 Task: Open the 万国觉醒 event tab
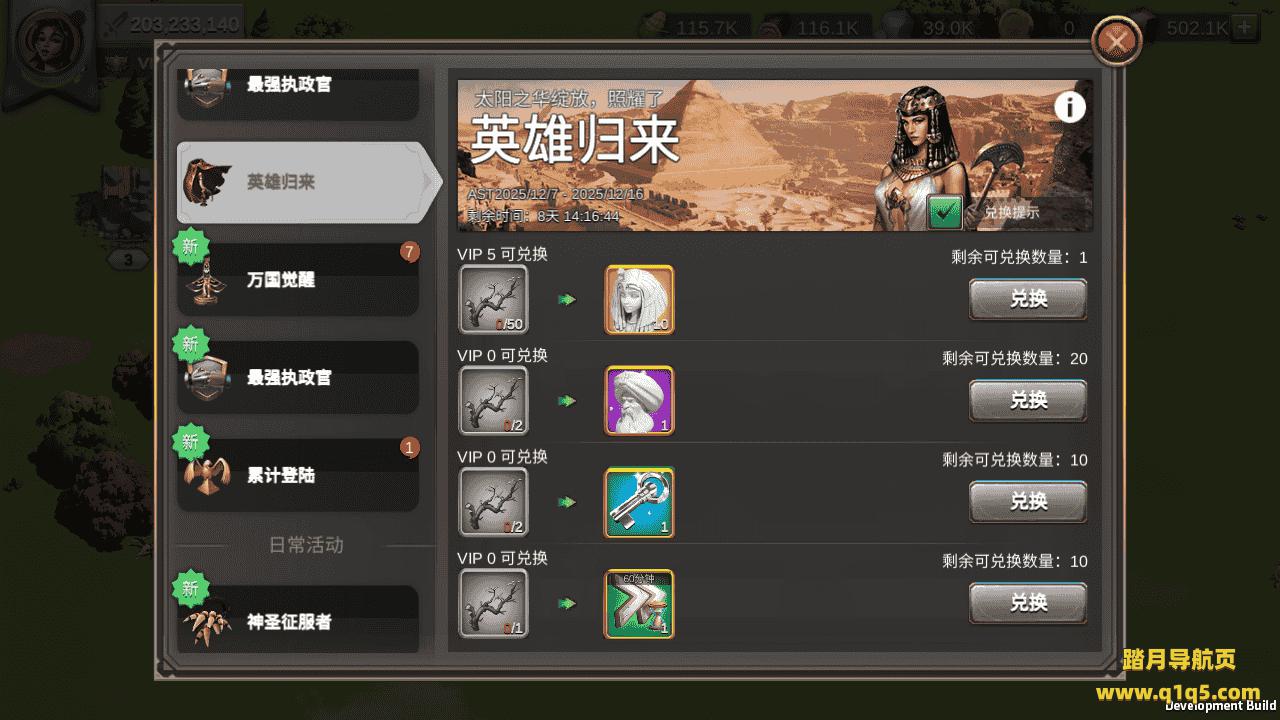click(x=298, y=279)
